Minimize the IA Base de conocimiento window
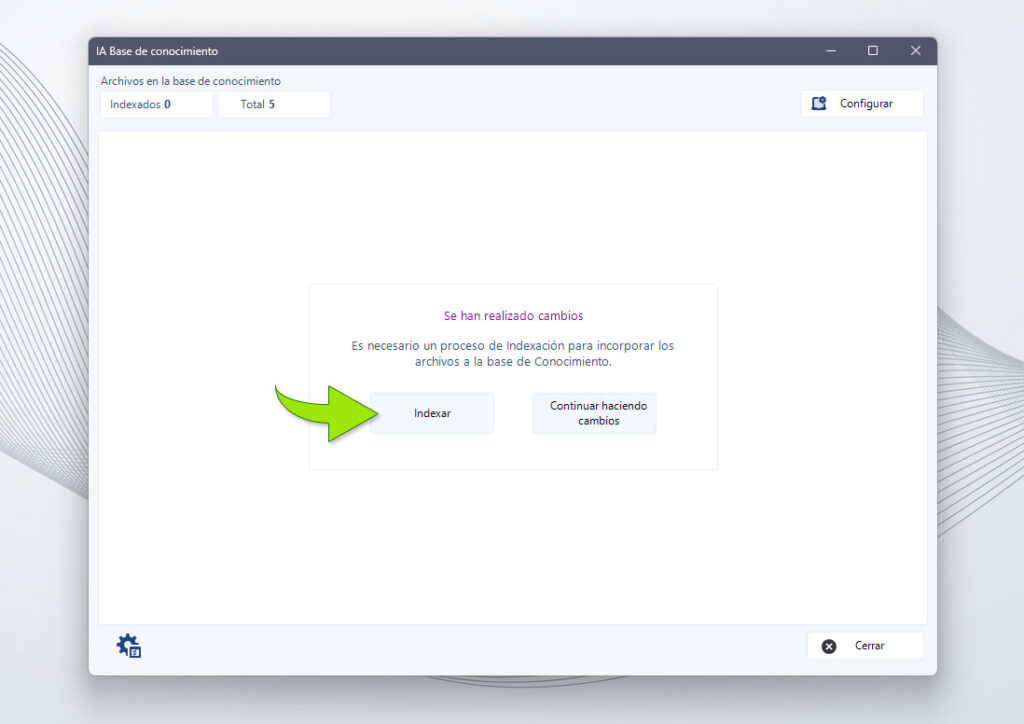 (x=830, y=50)
